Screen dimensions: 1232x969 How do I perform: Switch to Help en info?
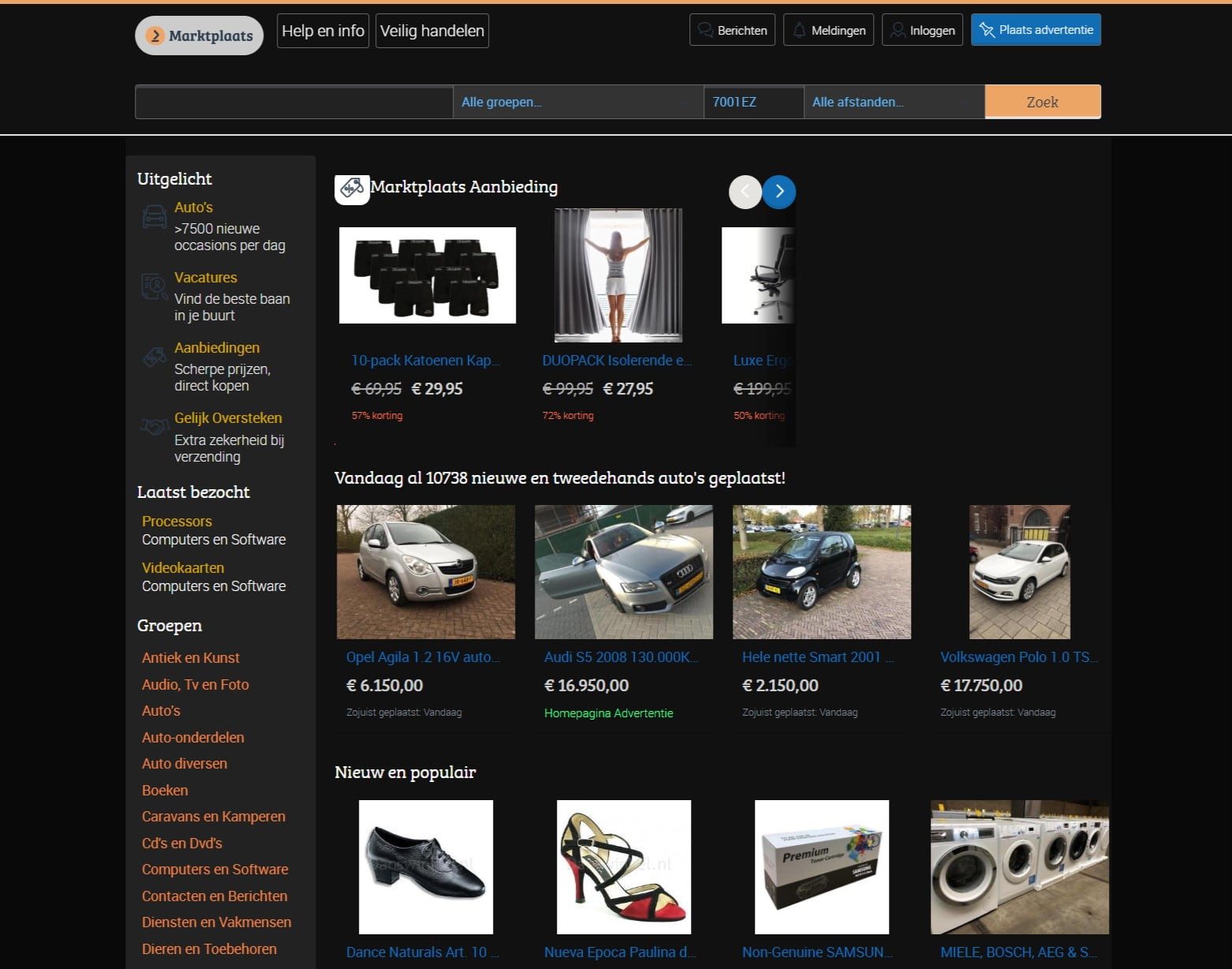(323, 30)
